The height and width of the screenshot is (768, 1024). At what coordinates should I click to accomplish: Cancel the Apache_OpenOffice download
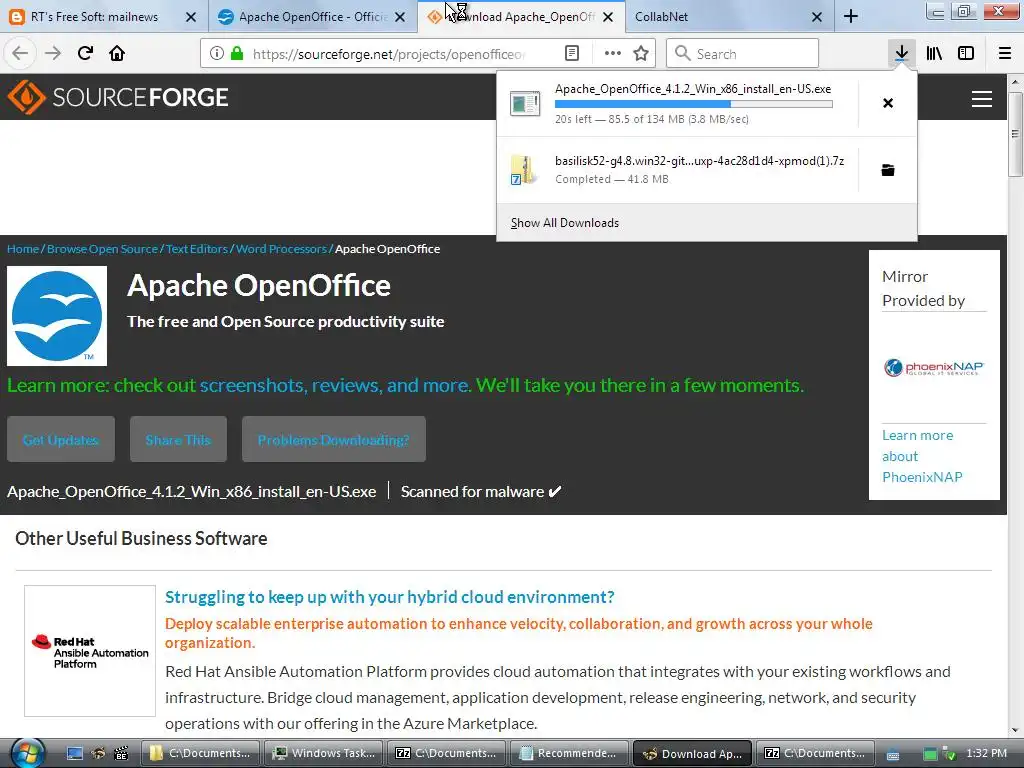click(888, 103)
